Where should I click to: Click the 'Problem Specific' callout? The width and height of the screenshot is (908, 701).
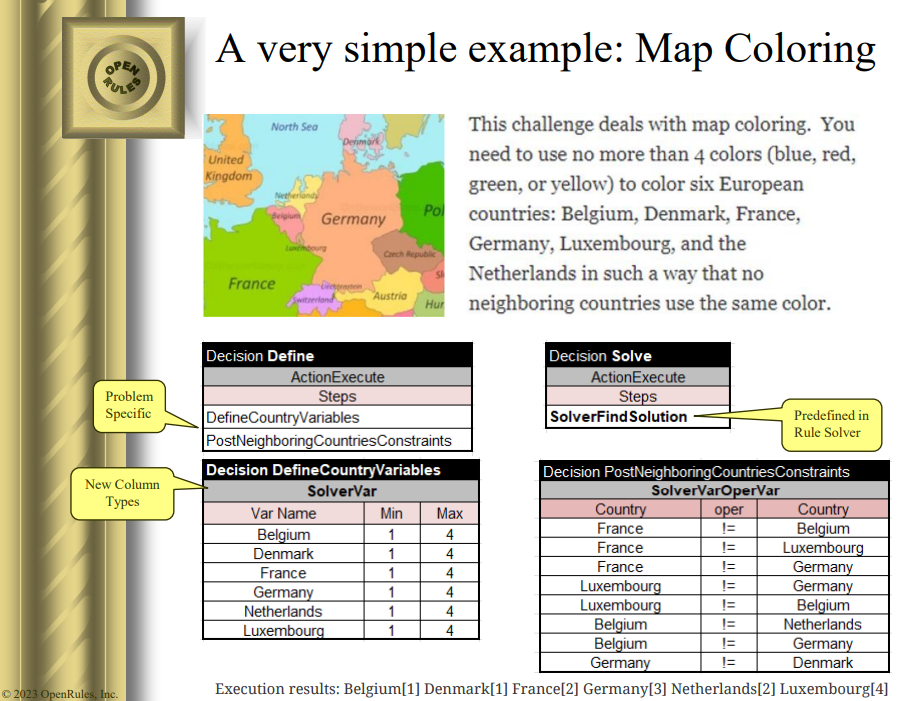click(128, 405)
